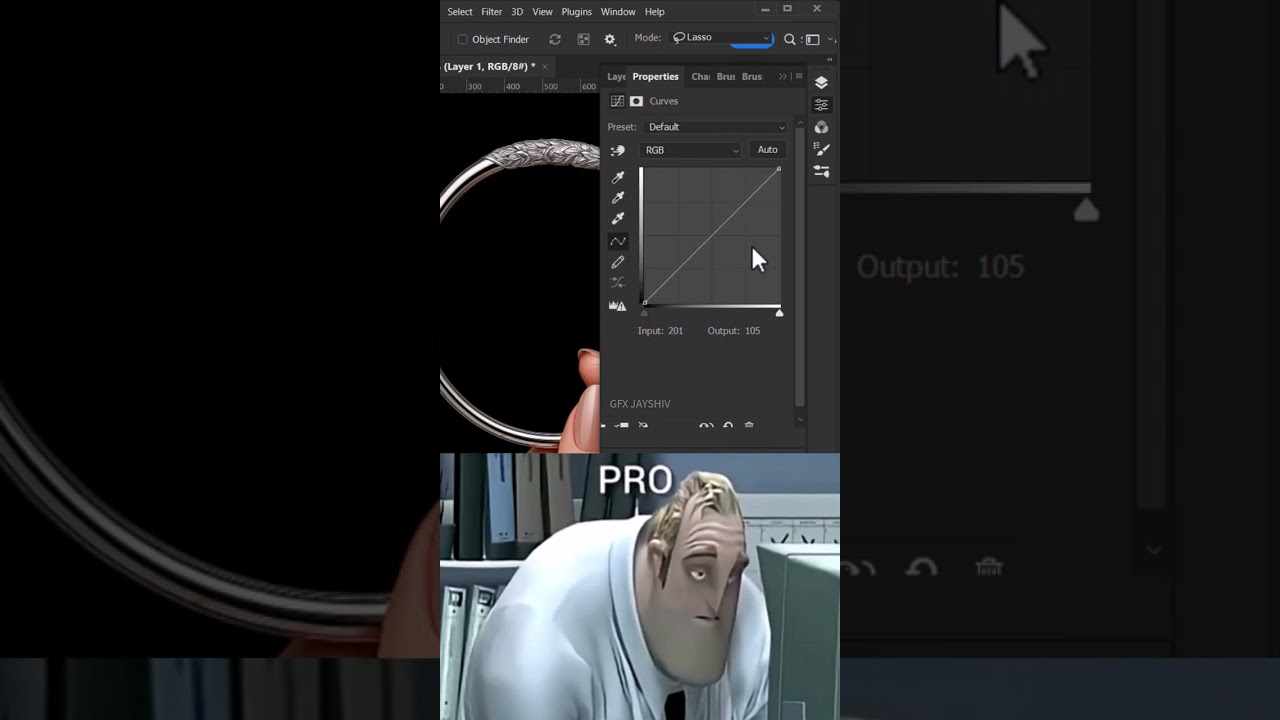Click the scrollbar down arrow in Properties

pos(799,420)
